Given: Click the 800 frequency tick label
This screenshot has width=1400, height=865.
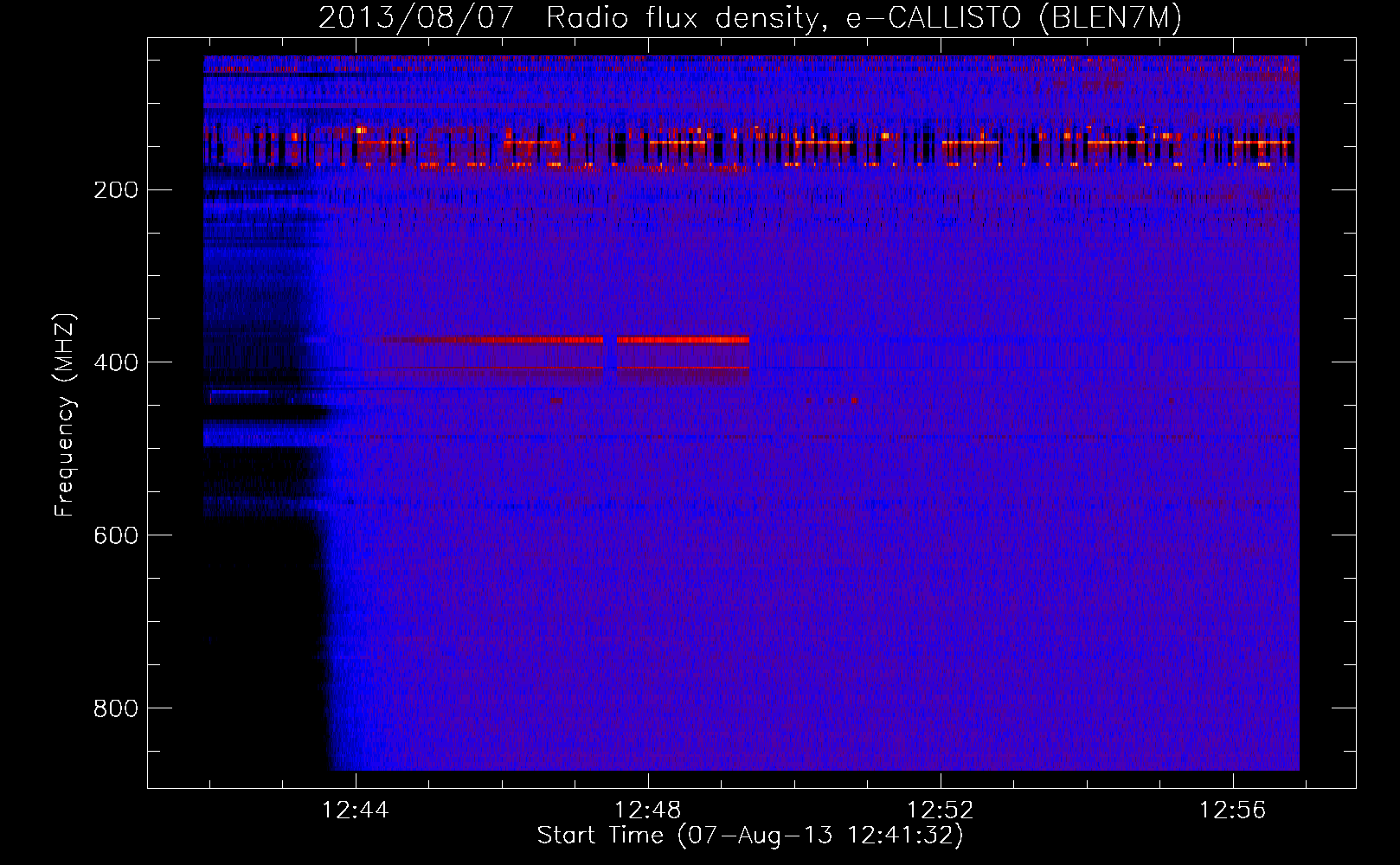Looking at the screenshot, I should pyautogui.click(x=116, y=708).
